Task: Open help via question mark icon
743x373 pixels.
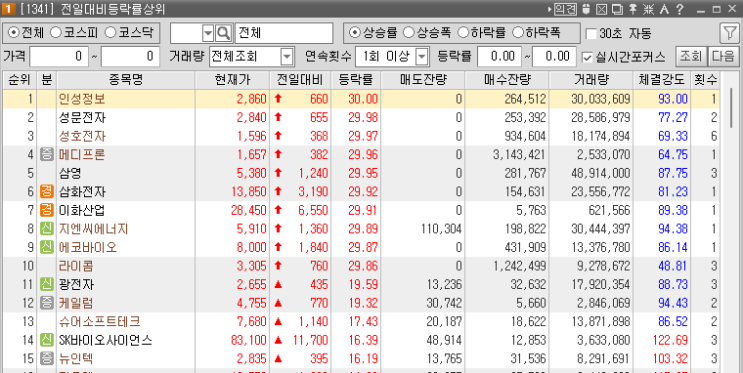Action: (680, 9)
